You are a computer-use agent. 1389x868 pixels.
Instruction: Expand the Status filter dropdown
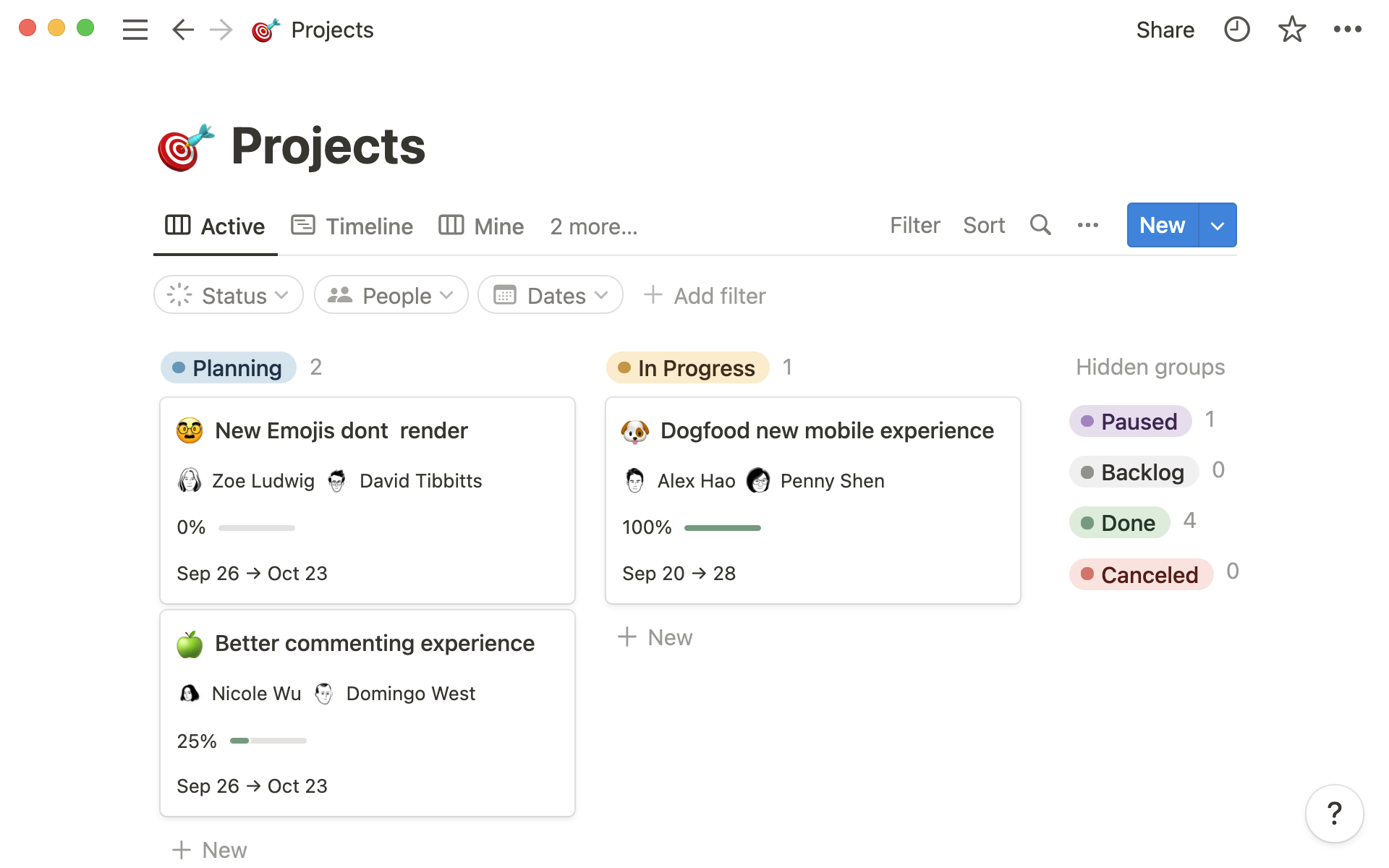228,295
